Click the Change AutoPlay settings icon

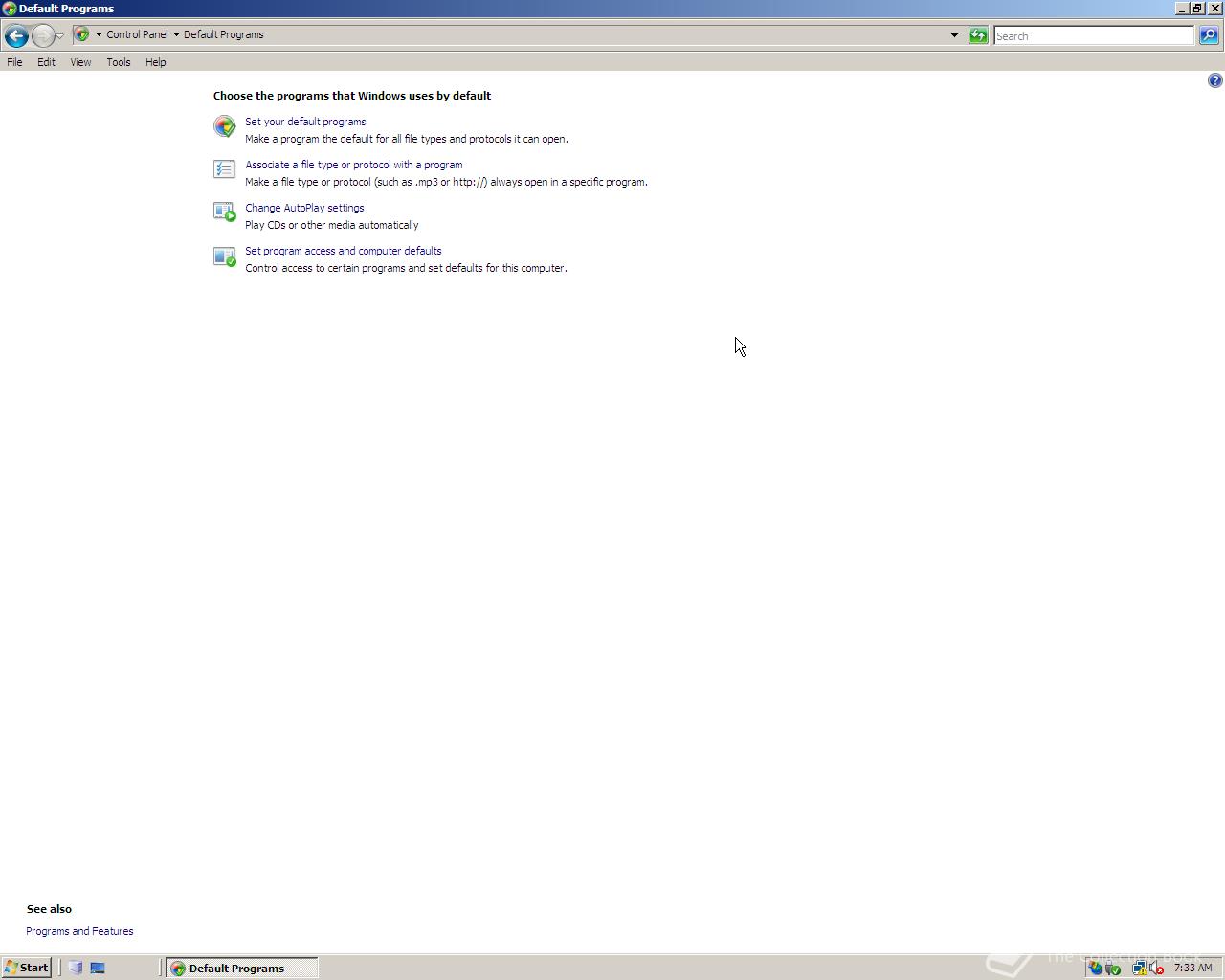pos(224,212)
